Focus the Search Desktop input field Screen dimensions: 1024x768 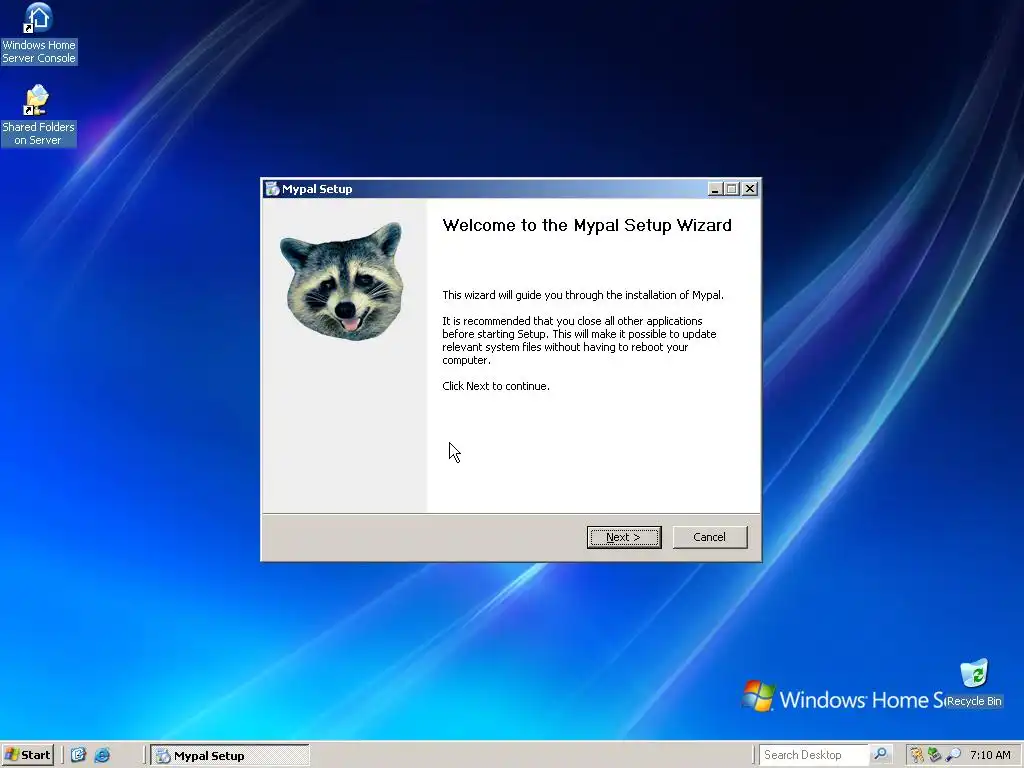point(814,755)
